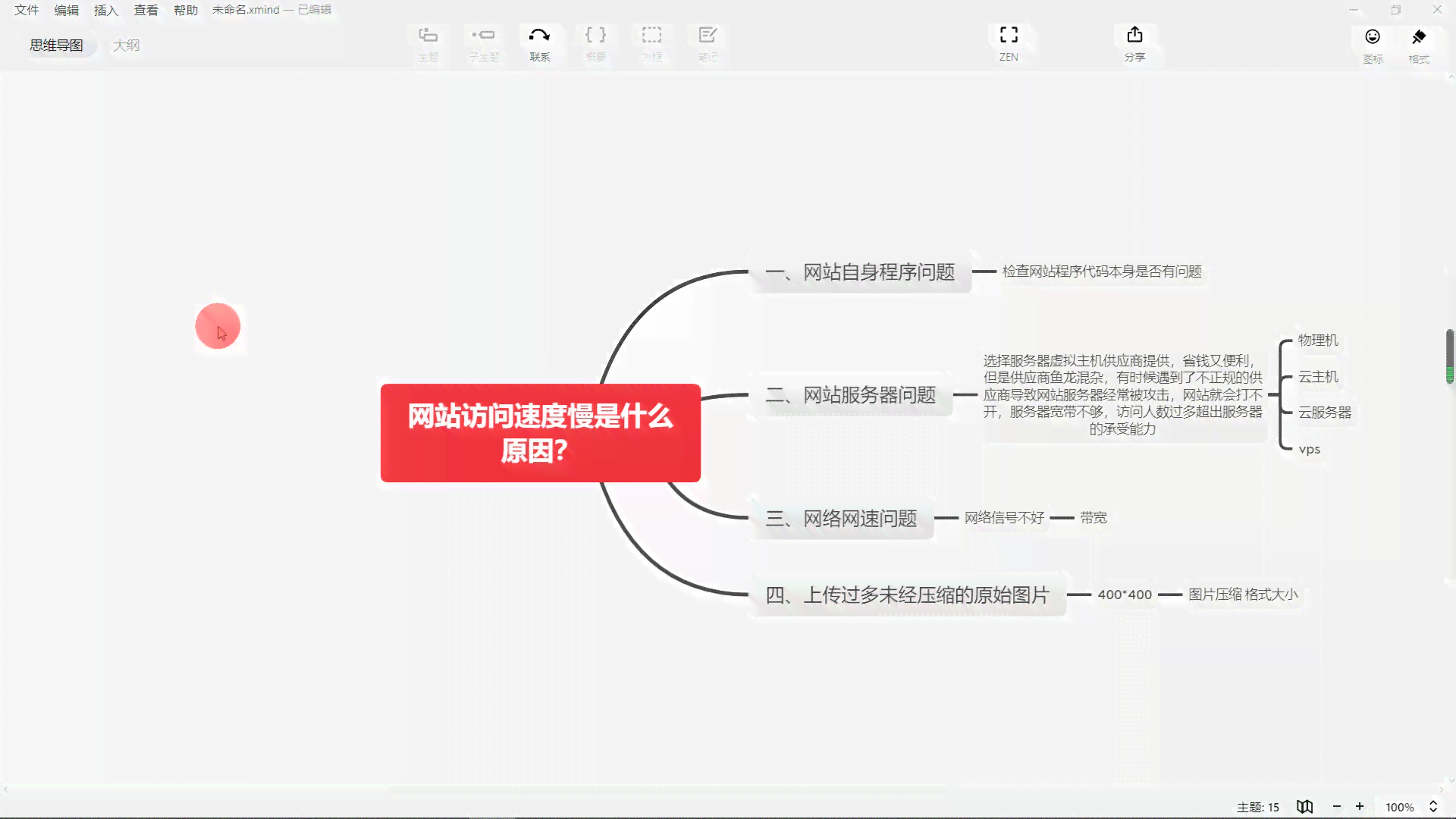Open the 查看 menu
Image resolution: width=1456 pixels, height=819 pixels.
tap(146, 10)
